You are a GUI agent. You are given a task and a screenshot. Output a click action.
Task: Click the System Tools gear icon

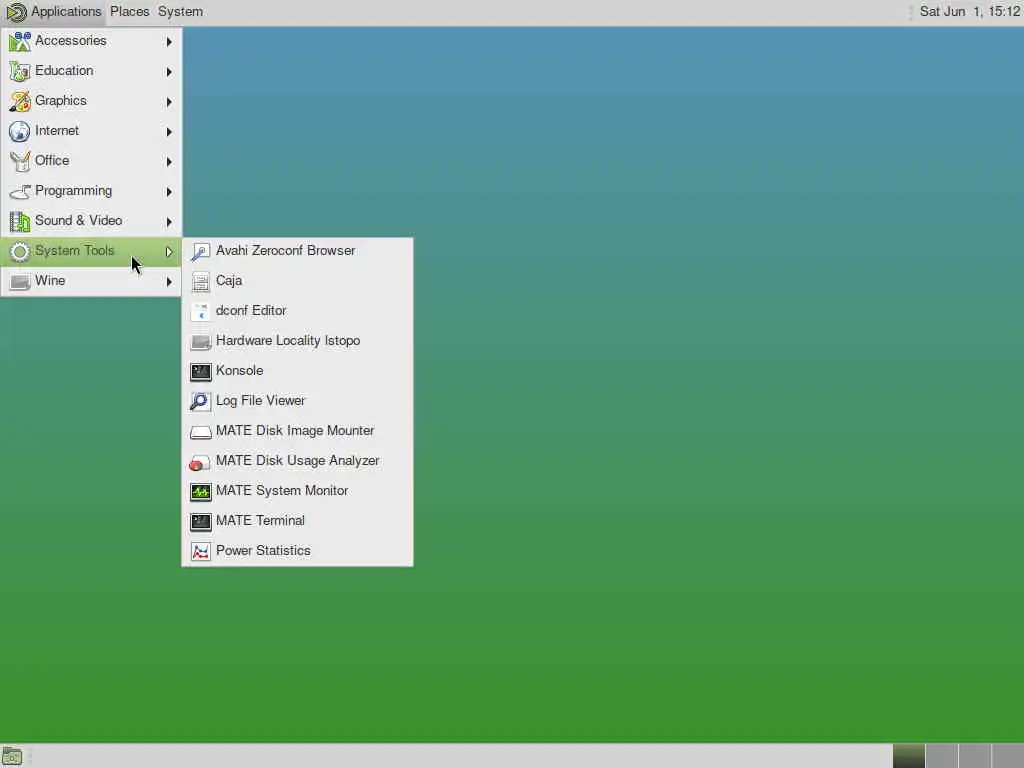[20, 251]
